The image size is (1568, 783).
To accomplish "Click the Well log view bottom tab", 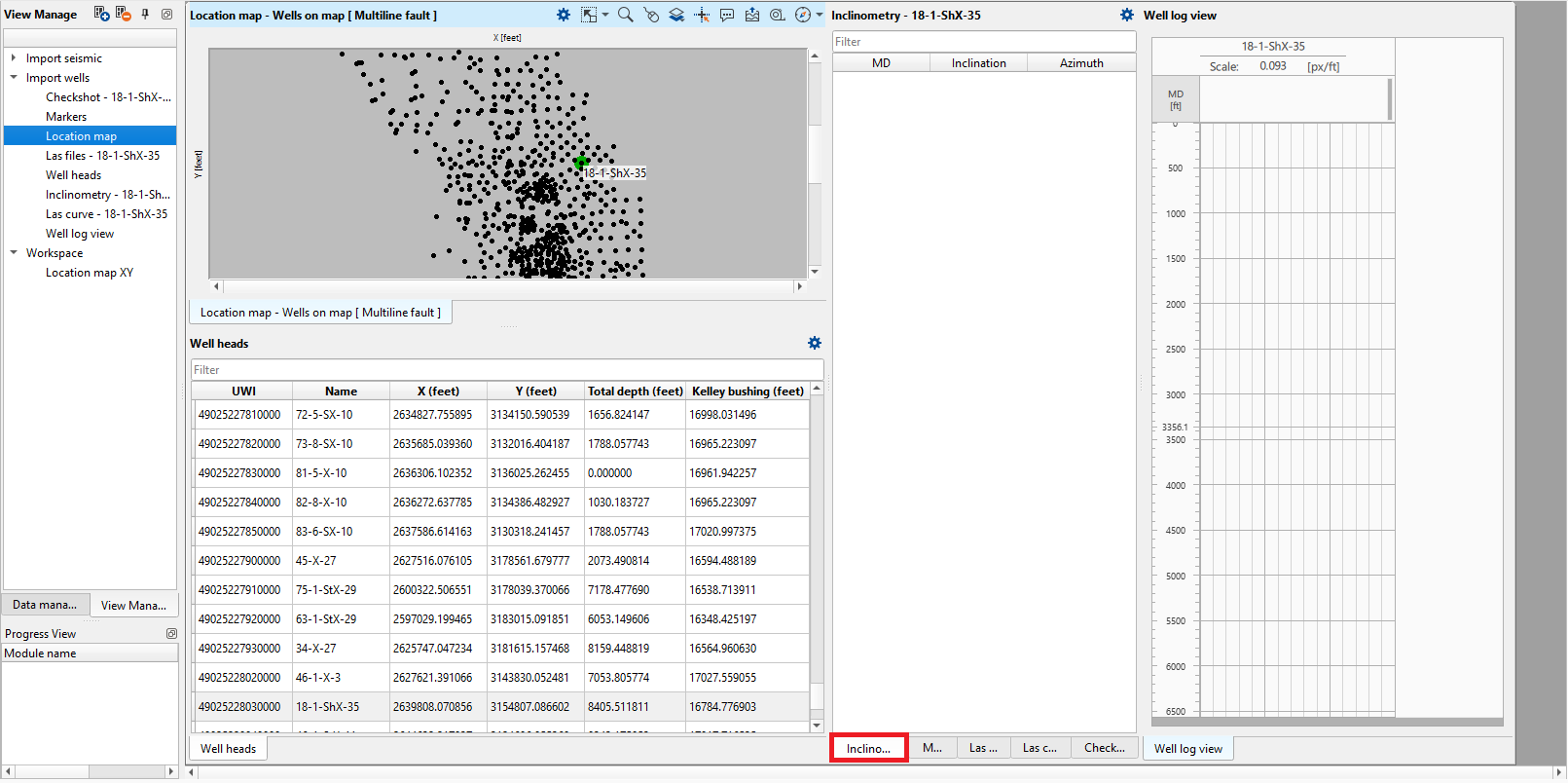I will tap(1188, 749).
